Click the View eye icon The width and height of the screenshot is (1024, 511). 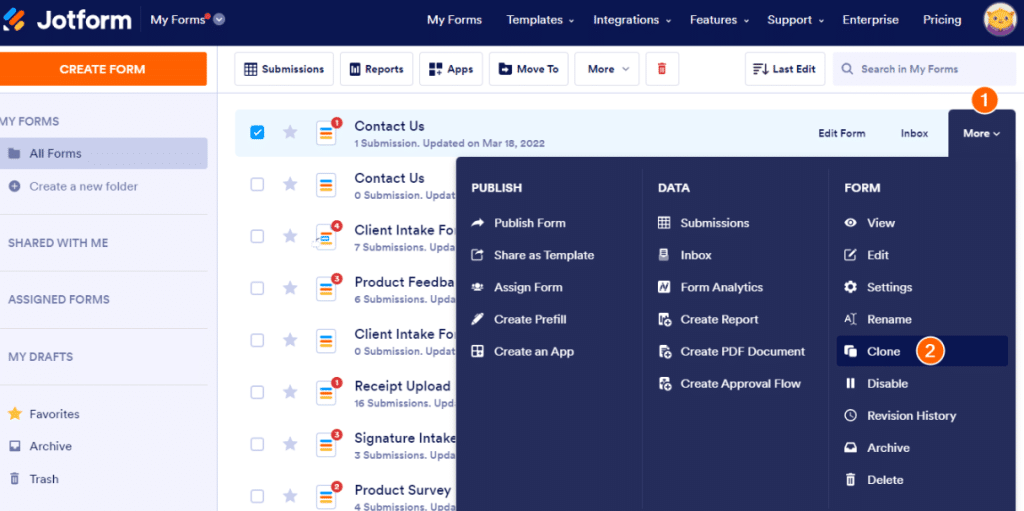(x=850, y=223)
